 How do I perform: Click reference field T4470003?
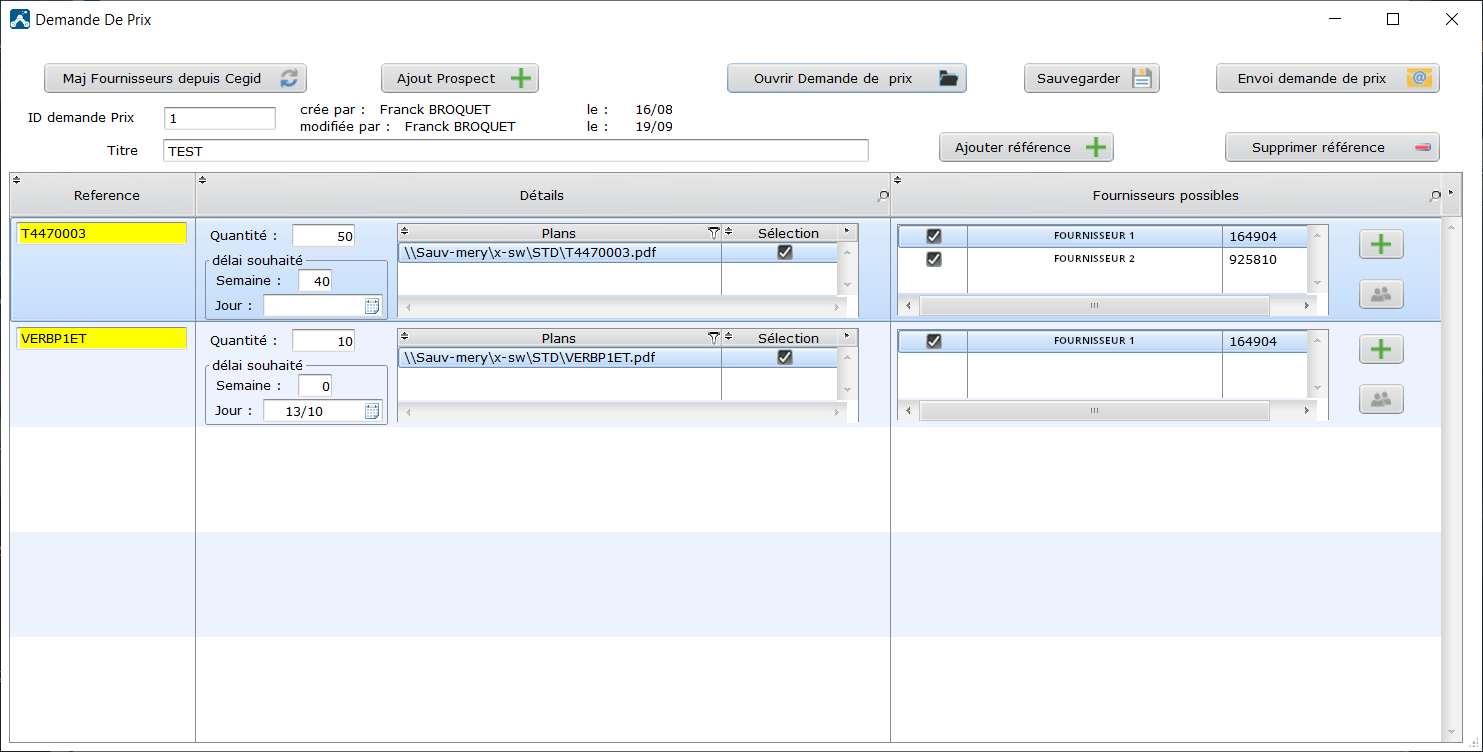[x=102, y=233]
